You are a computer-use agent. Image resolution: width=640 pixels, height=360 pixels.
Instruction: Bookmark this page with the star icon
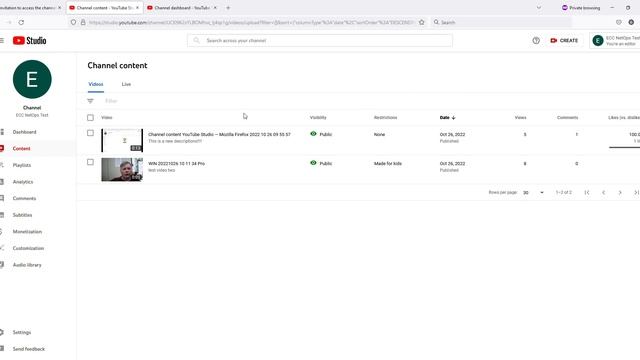(422, 22)
